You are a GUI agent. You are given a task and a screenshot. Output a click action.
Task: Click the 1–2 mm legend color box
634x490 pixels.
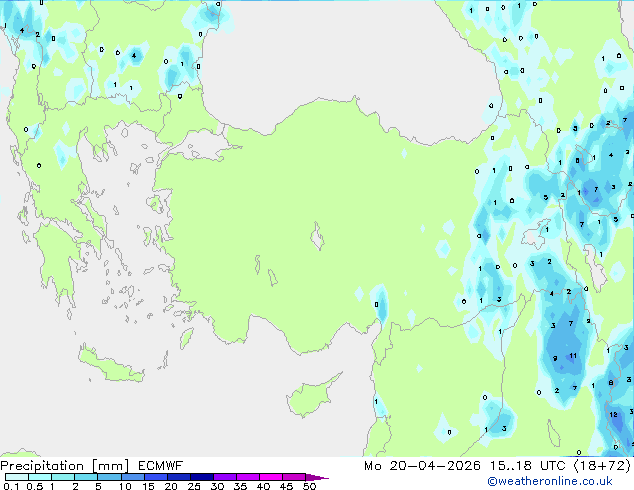(x=63, y=477)
